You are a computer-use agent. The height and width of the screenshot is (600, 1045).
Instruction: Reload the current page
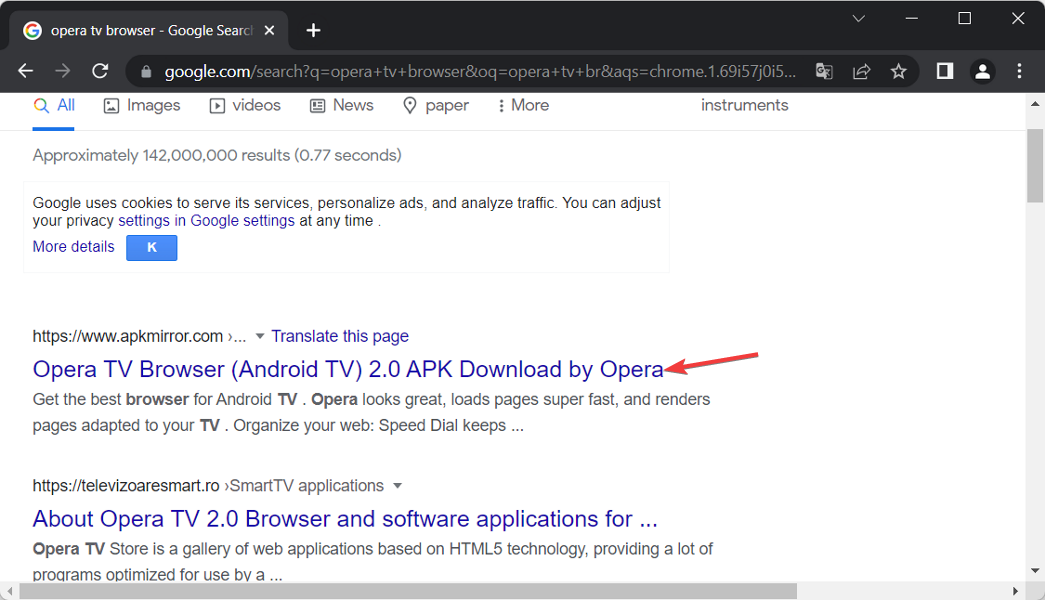coord(100,71)
